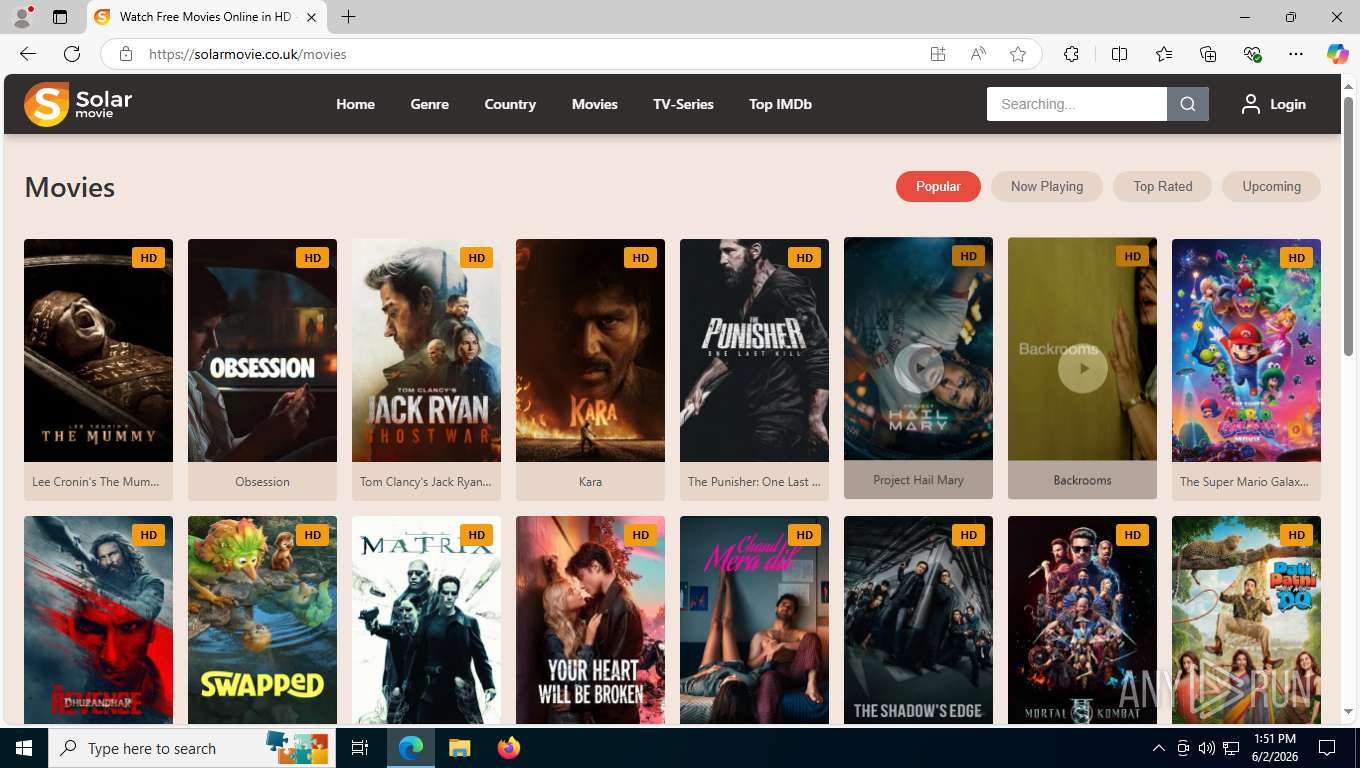Open browser essentials heart icon
This screenshot has width=1360, height=768.
(x=1252, y=54)
